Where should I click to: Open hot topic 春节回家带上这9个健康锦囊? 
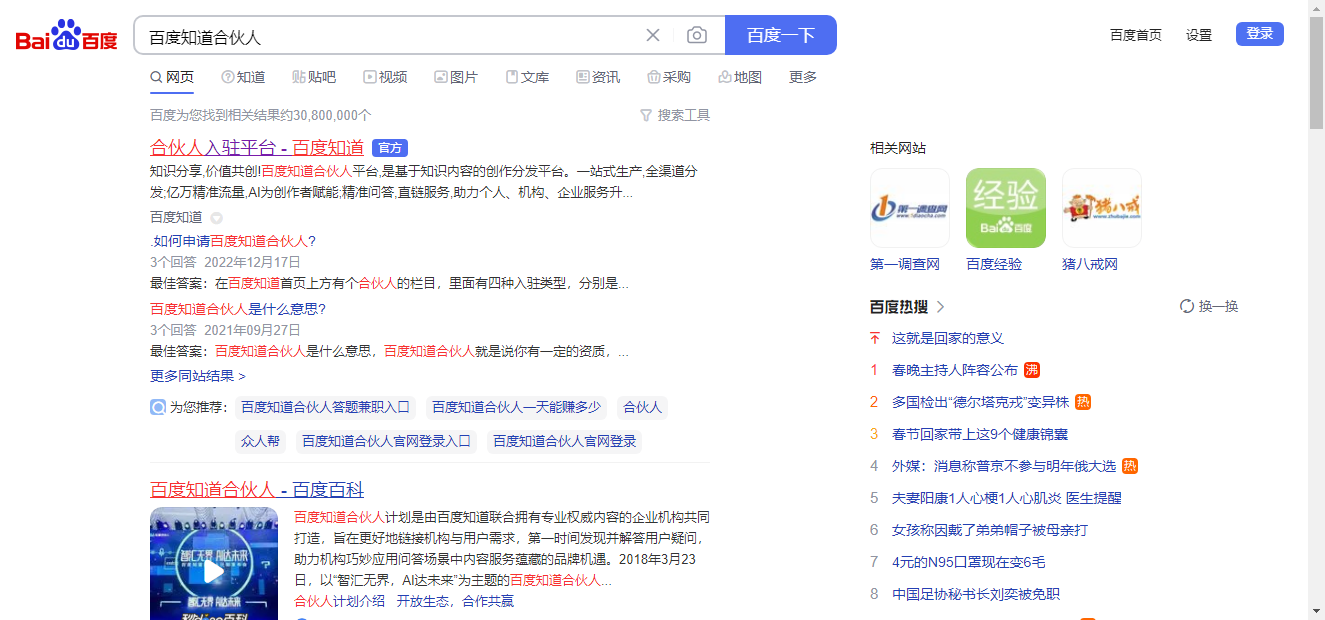[980, 434]
